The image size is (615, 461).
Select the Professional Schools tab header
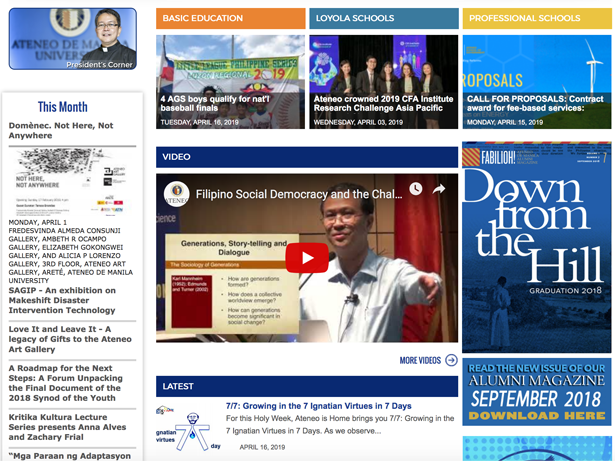[x=537, y=18]
